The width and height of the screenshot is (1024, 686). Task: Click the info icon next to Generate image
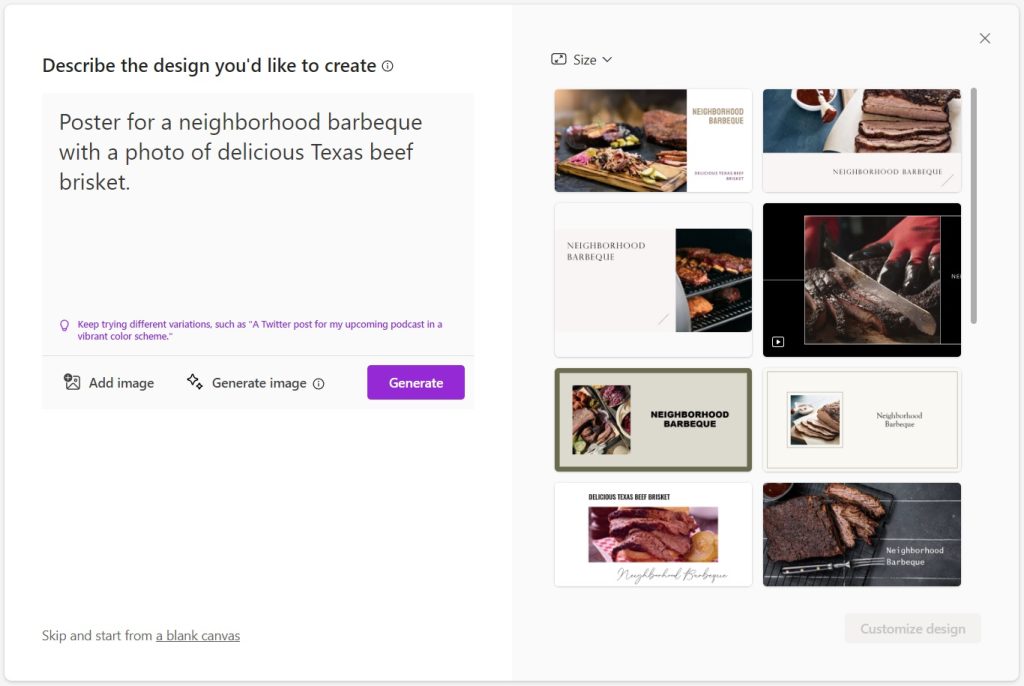[319, 383]
